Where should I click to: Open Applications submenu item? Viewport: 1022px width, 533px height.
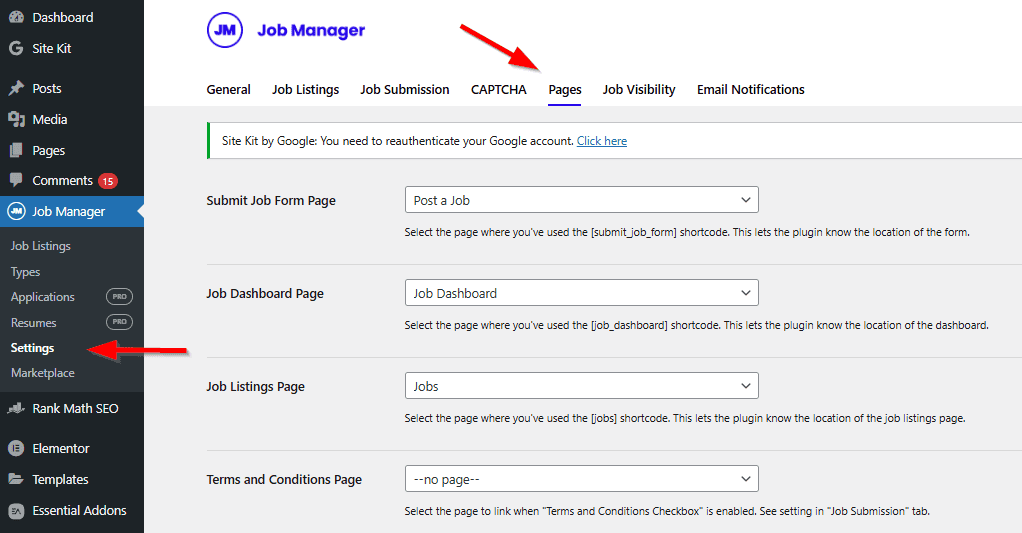(42, 296)
